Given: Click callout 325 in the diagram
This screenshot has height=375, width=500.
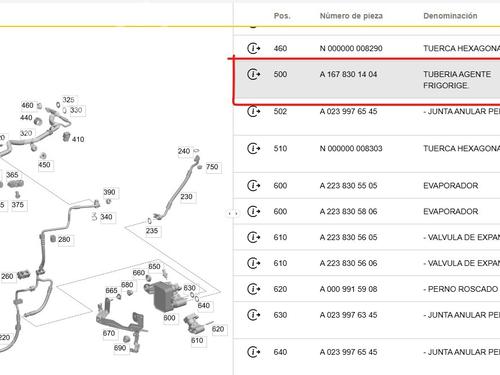Looking at the screenshot, I should tap(68, 100).
